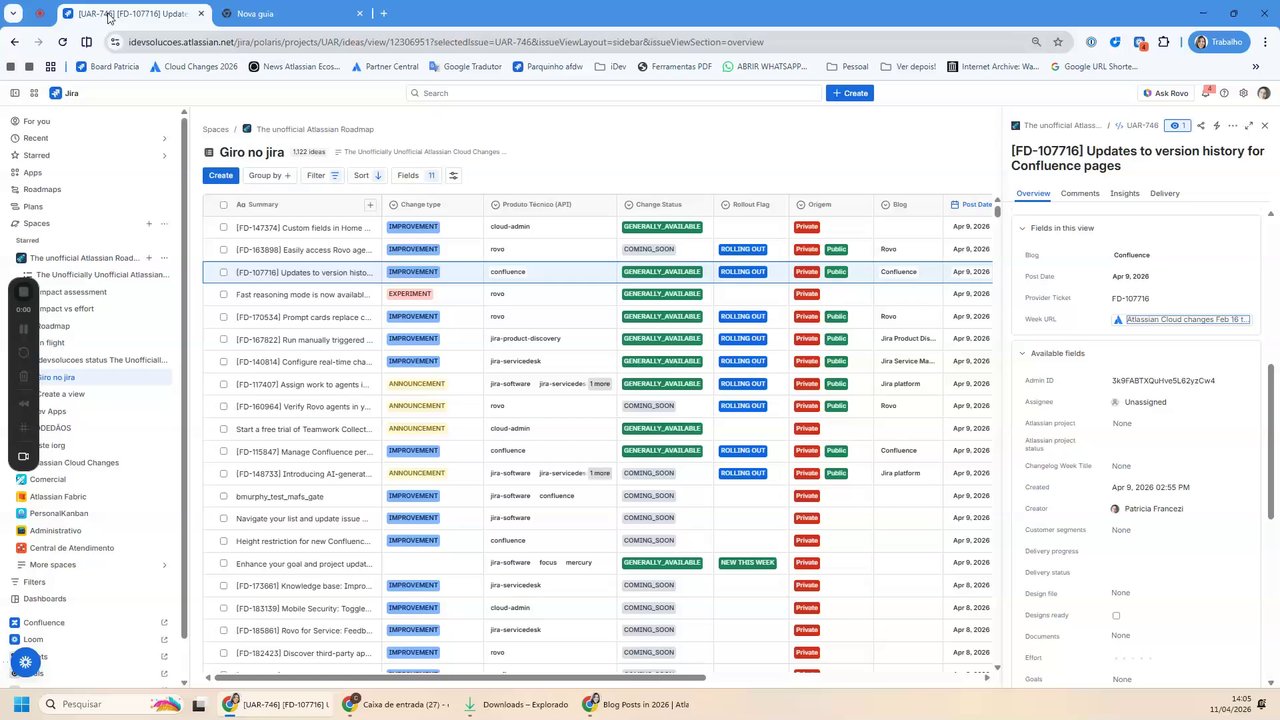Toggle the recorder camera icon
Image resolution: width=1280 pixels, height=720 pixels.
(24, 456)
